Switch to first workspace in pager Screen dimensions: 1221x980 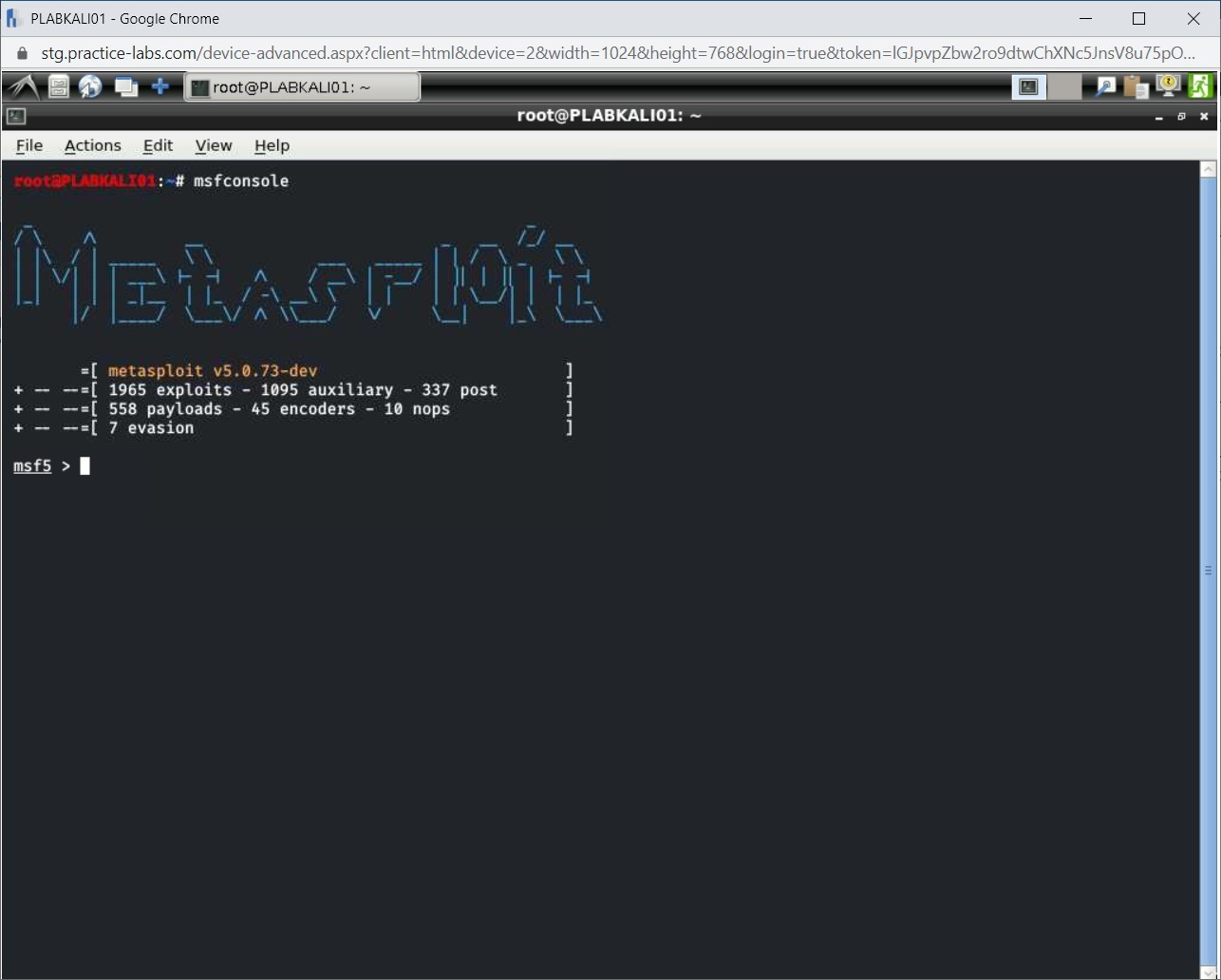pyautogui.click(x=1028, y=87)
